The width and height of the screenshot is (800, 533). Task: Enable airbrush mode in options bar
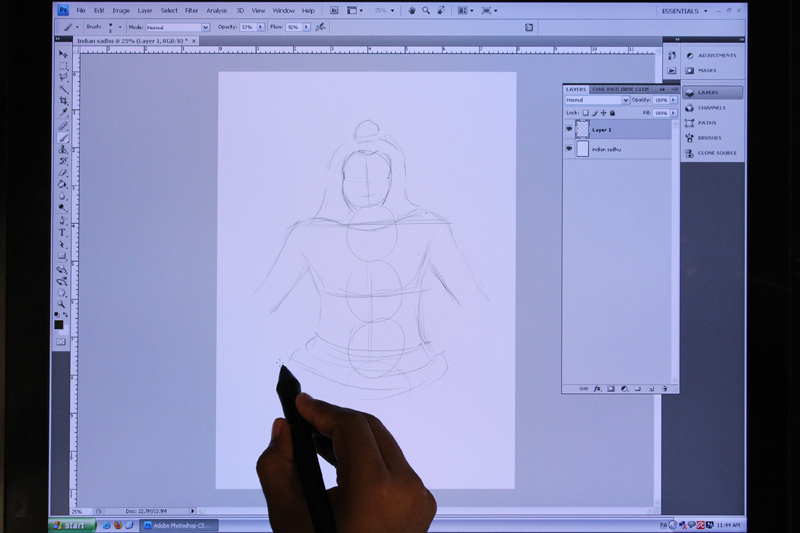click(320, 27)
